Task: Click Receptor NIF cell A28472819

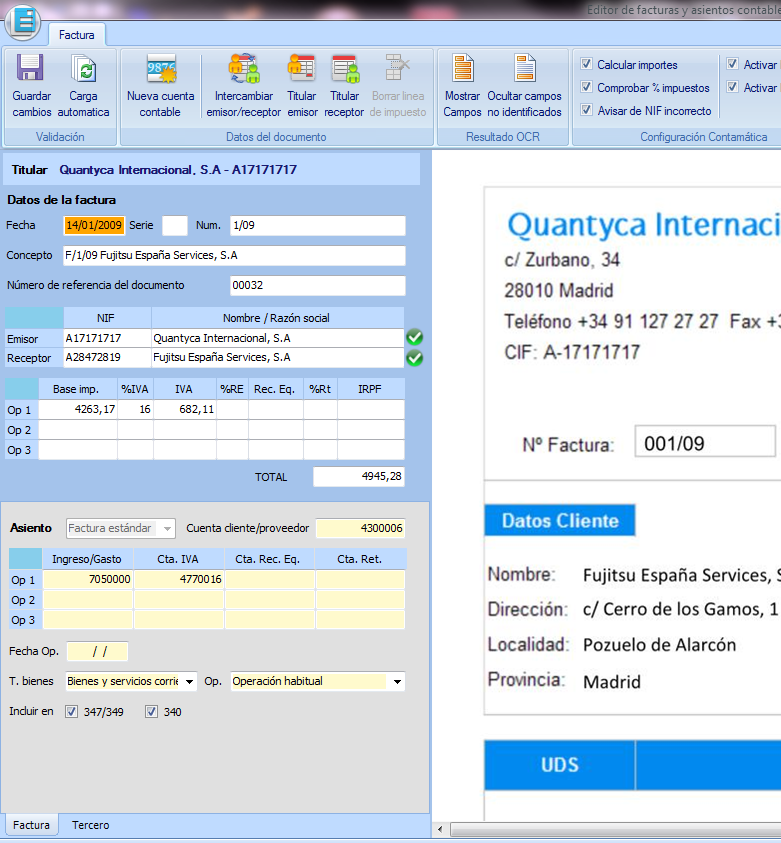Action: point(108,358)
